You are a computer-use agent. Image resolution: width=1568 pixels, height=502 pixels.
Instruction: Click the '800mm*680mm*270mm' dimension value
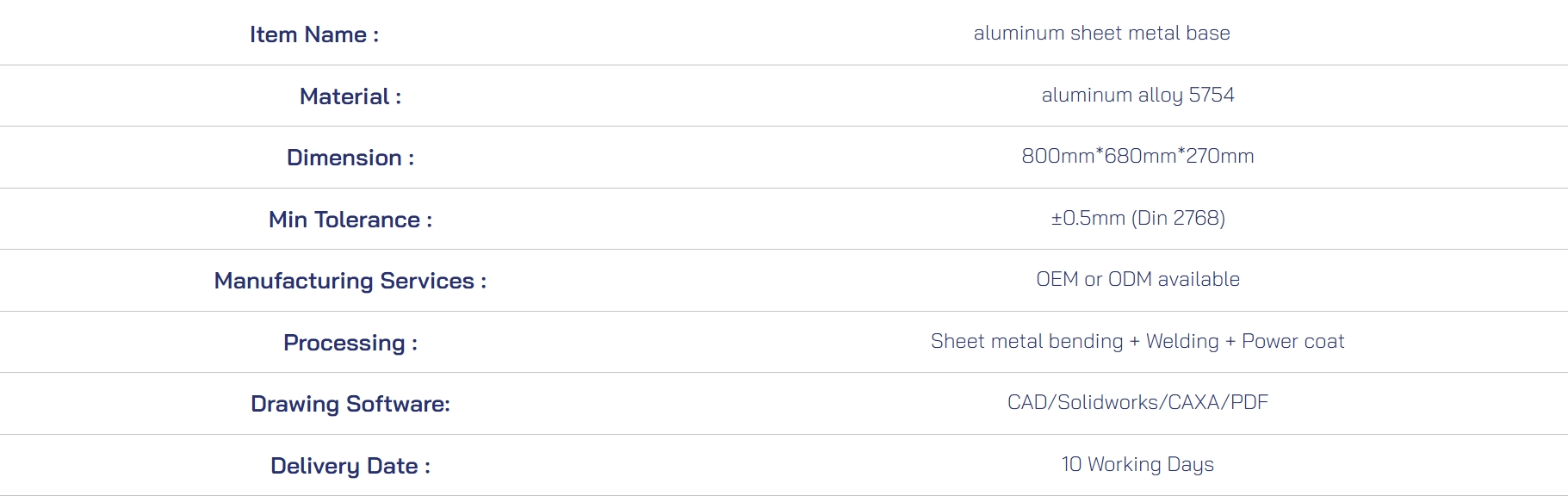point(1137,157)
